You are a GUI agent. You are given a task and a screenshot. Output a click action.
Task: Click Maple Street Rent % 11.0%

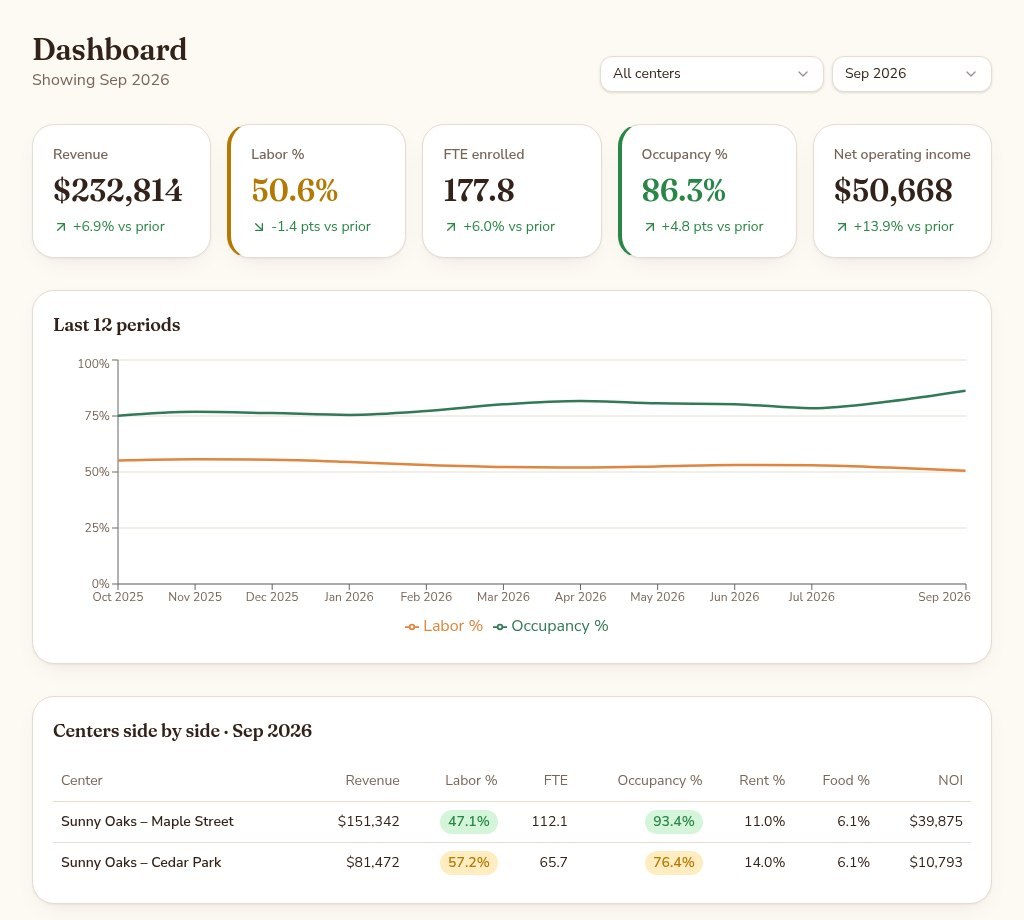coord(764,821)
